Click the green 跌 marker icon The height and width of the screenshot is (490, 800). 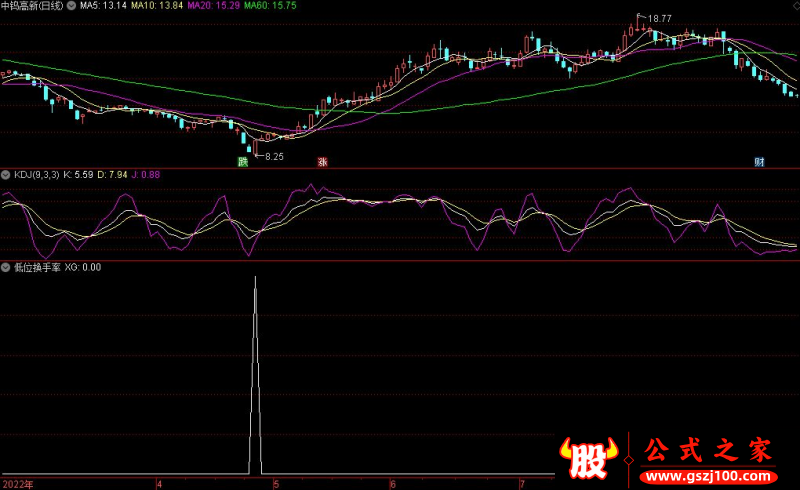tap(242, 161)
